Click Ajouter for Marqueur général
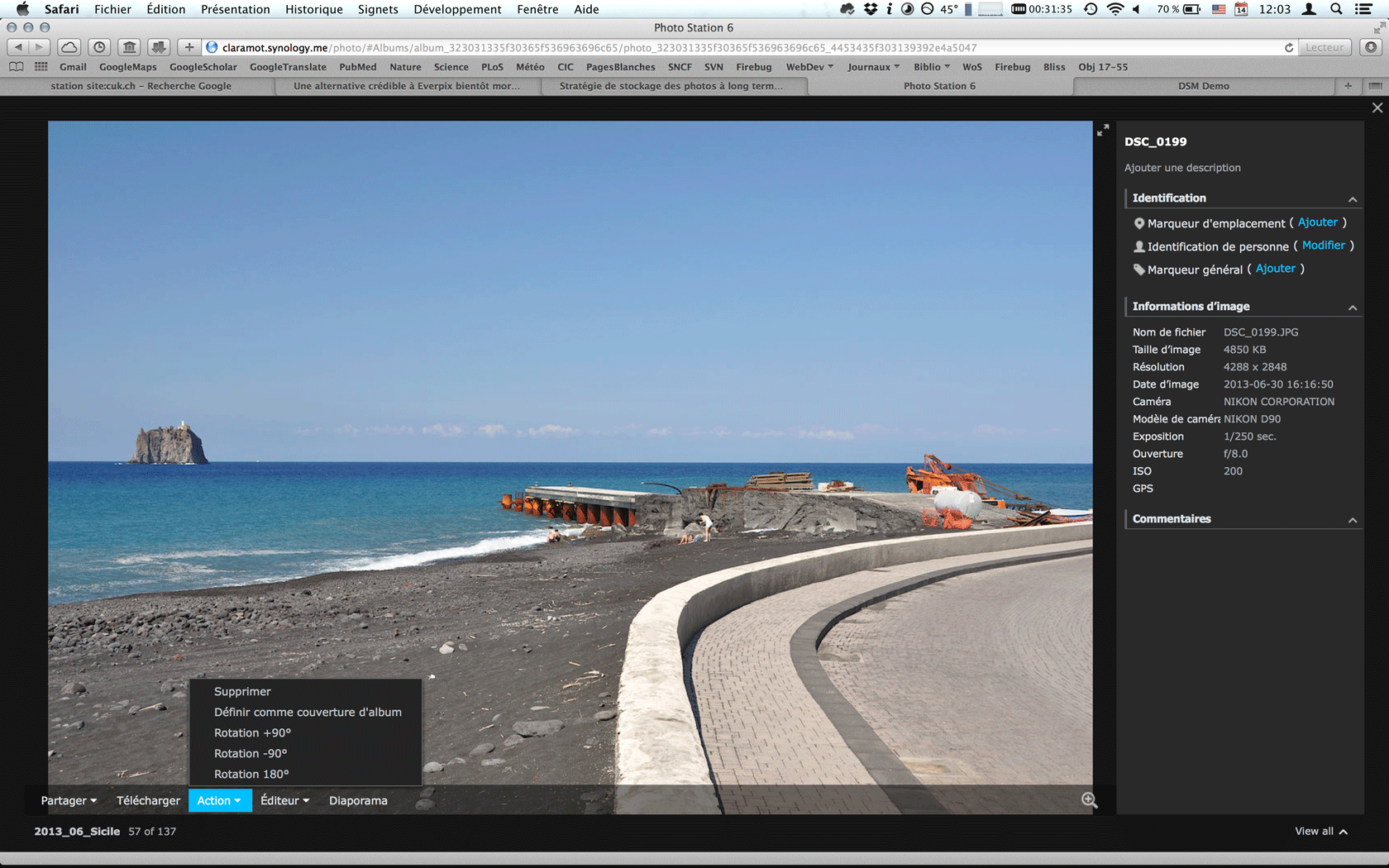The image size is (1389, 868). coord(1275,269)
